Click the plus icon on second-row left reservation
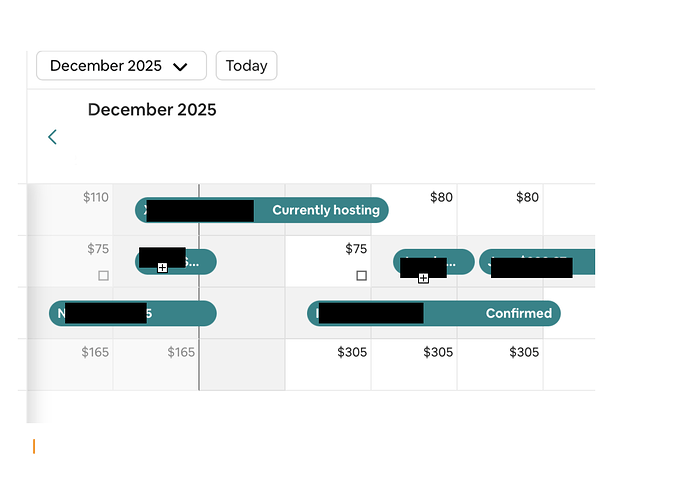Image resolution: width=690 pixels, height=479 pixels. pyautogui.click(x=162, y=268)
